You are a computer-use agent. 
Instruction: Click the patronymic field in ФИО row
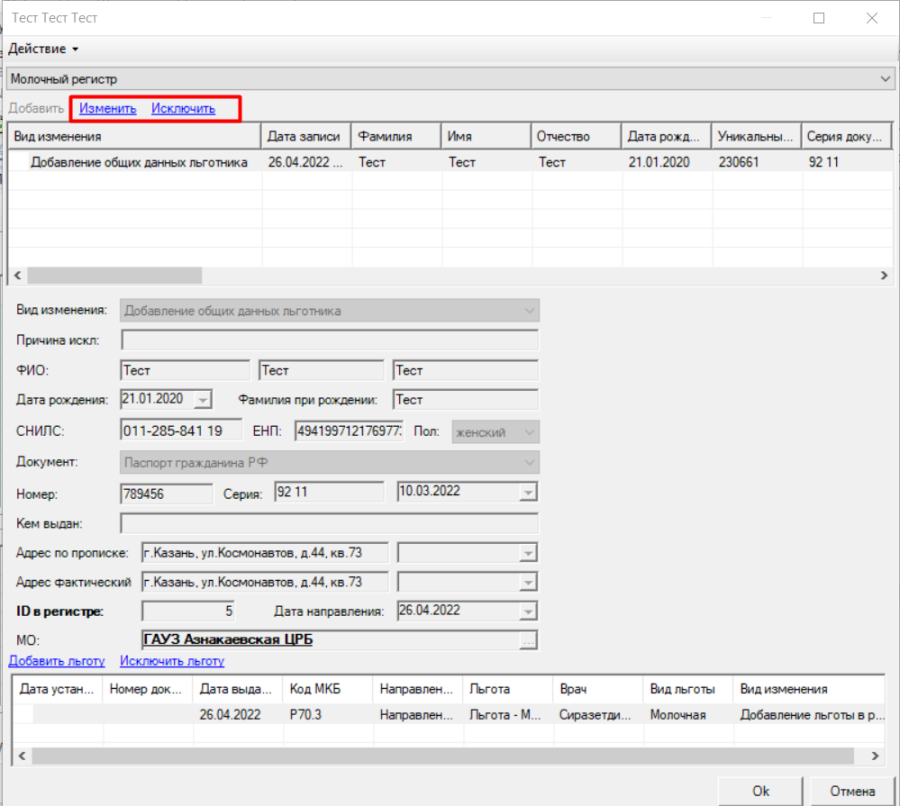[x=465, y=370]
